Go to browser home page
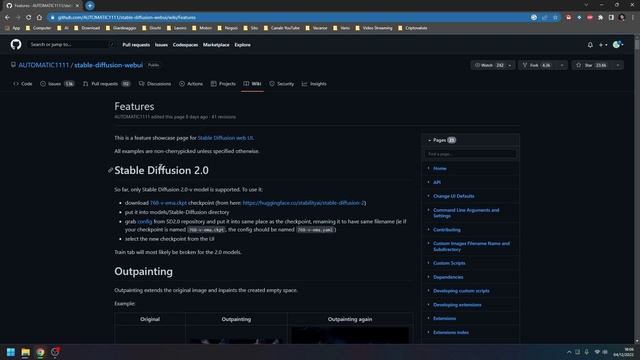 [39, 18]
